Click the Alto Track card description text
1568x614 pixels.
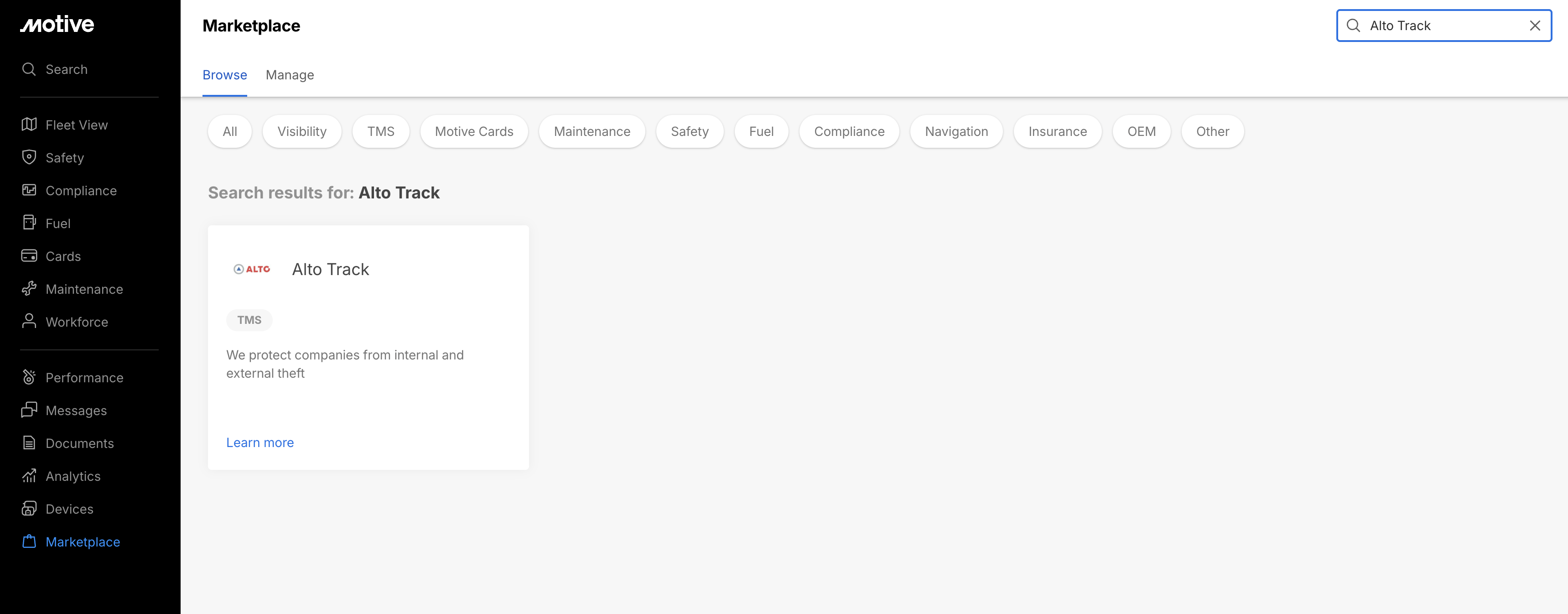click(345, 364)
